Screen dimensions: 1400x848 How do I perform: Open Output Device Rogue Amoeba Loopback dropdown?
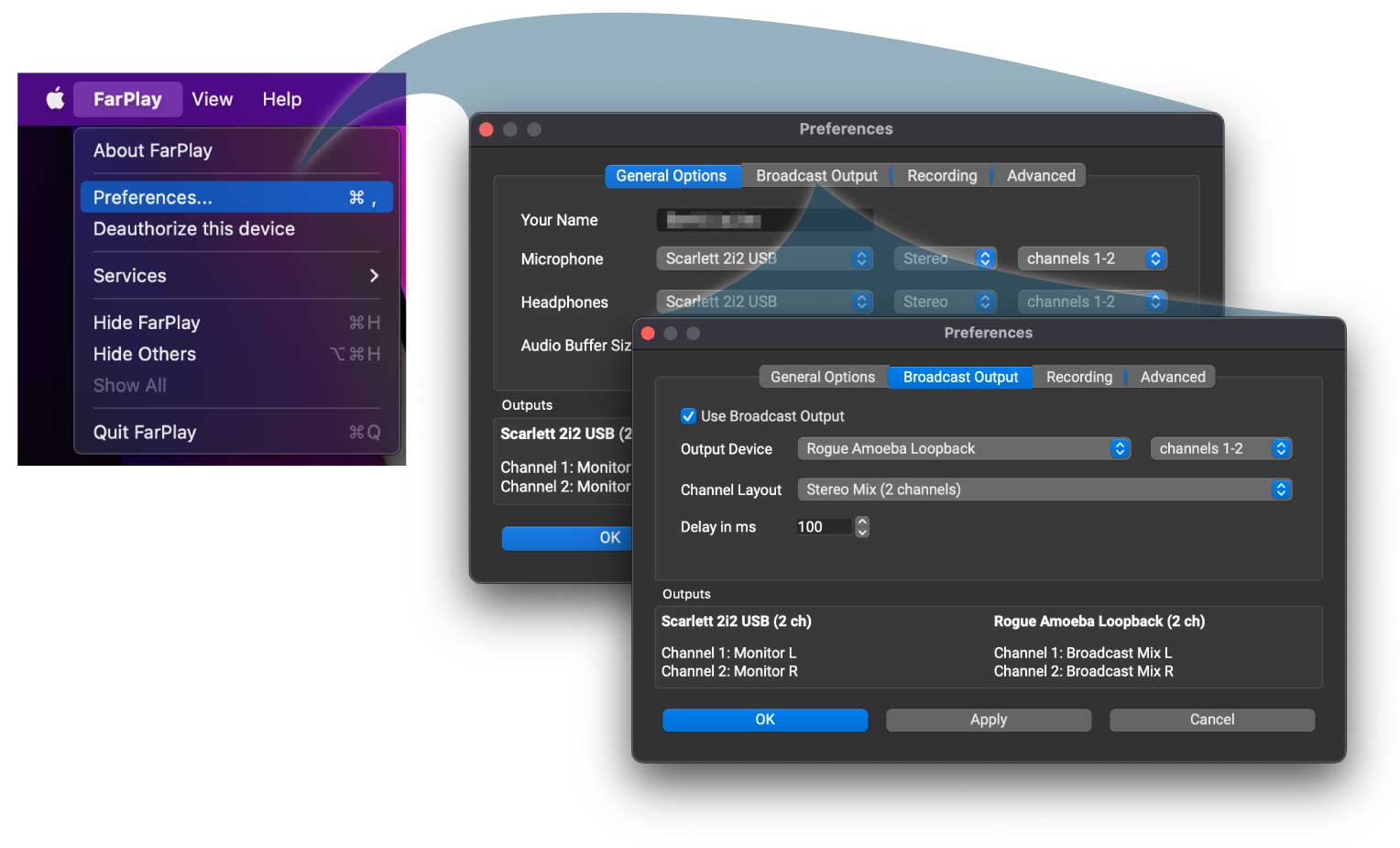(964, 449)
